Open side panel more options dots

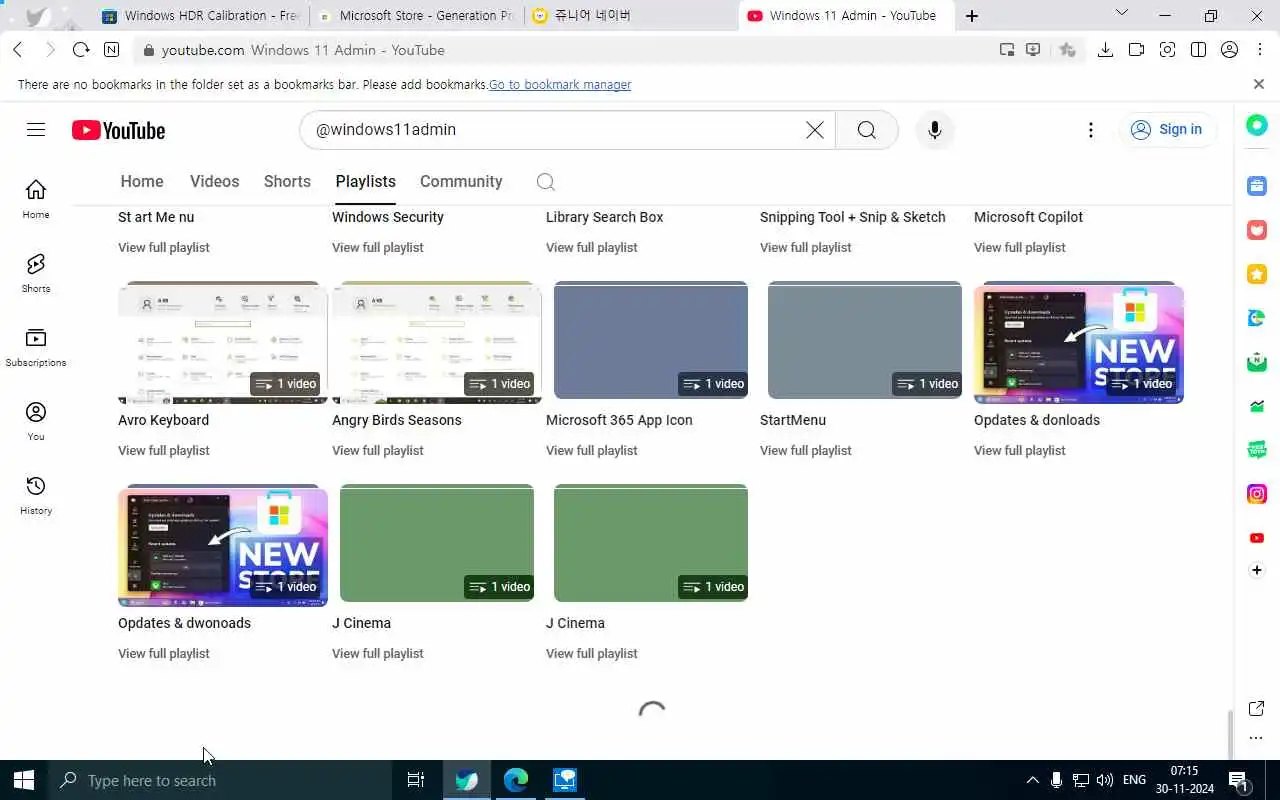(x=1257, y=739)
